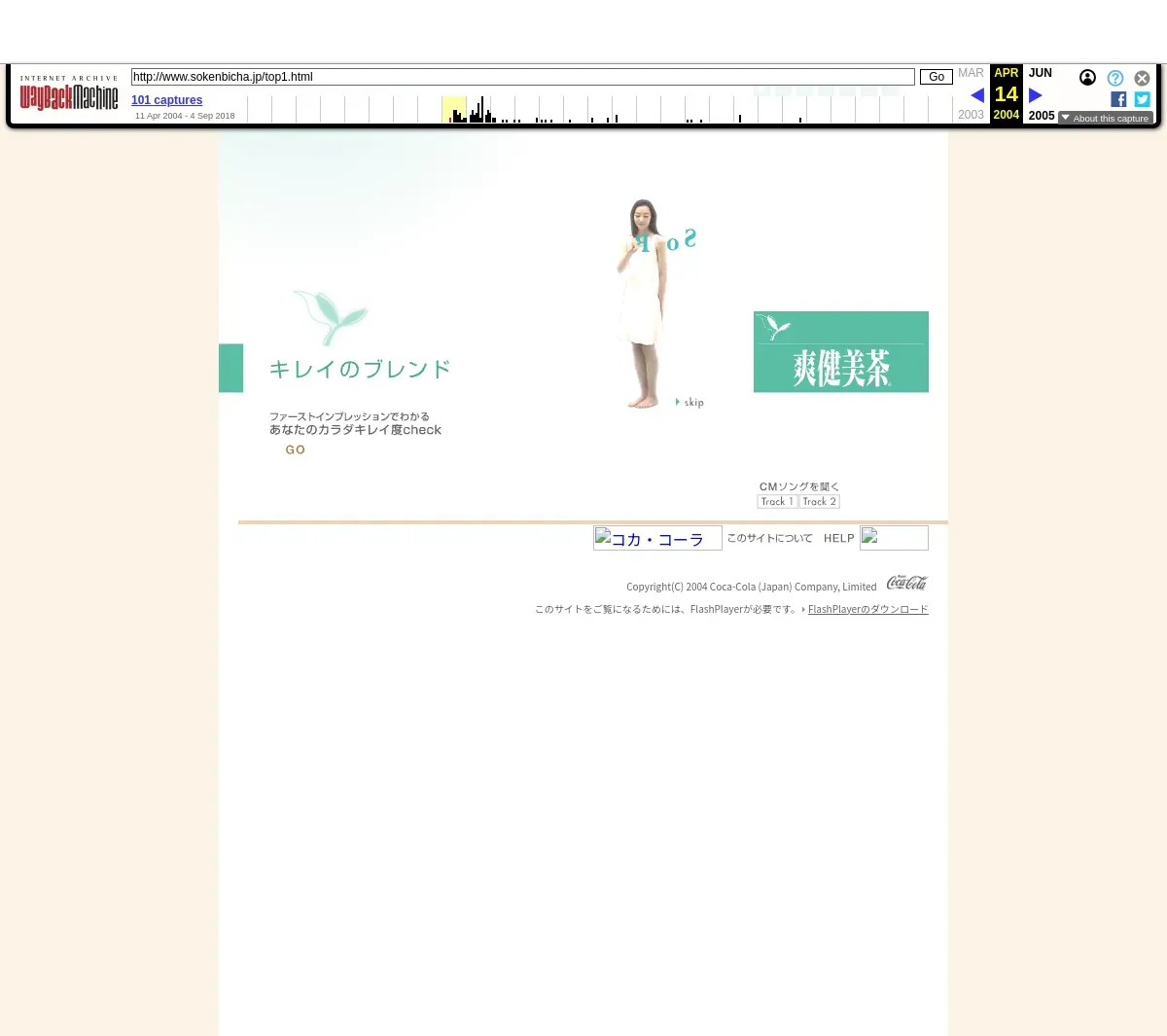This screenshot has width=1167, height=1036.
Task: Close the Wayback toolbar with X icon
Action: click(x=1143, y=78)
